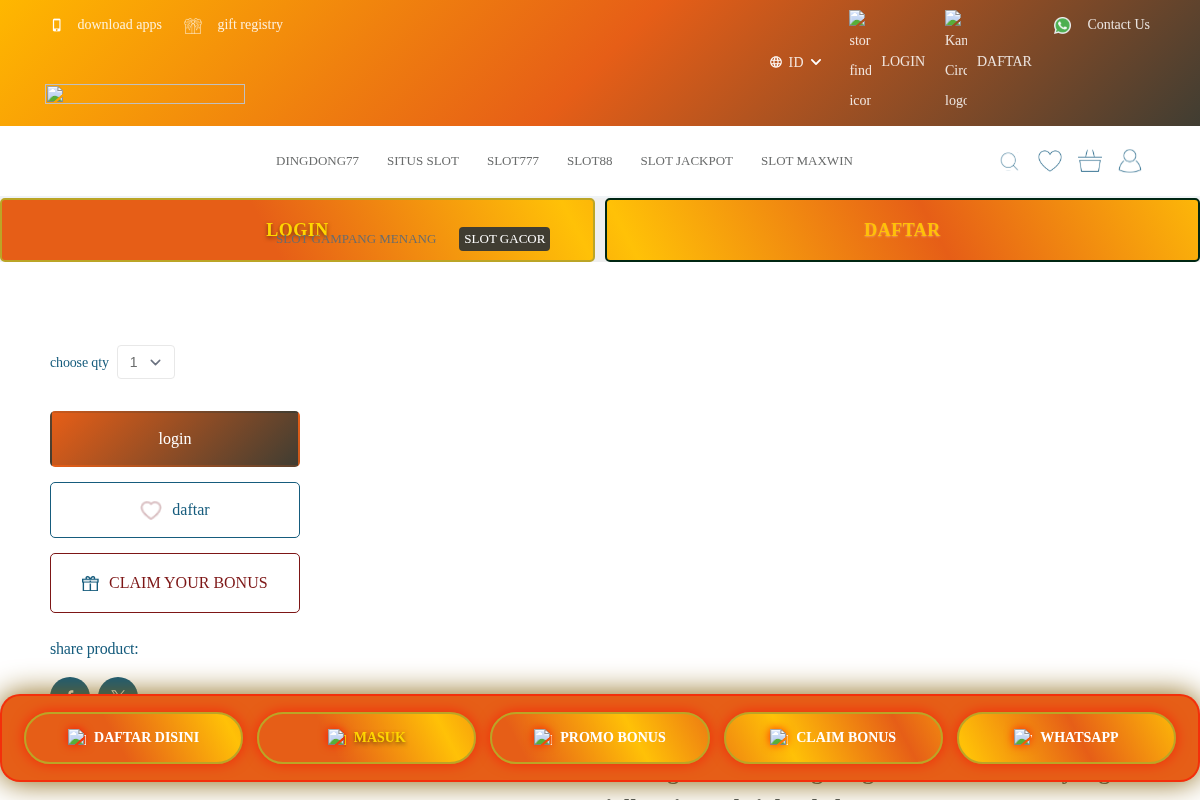Viewport: 1200px width, 800px height.
Task: Click the DAFTAR link in the header
Action: pos(1004,62)
